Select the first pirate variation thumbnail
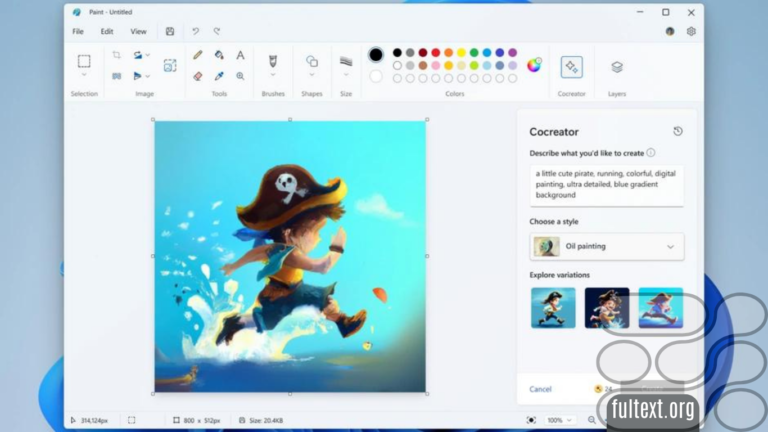This screenshot has width=768, height=432. click(x=553, y=308)
